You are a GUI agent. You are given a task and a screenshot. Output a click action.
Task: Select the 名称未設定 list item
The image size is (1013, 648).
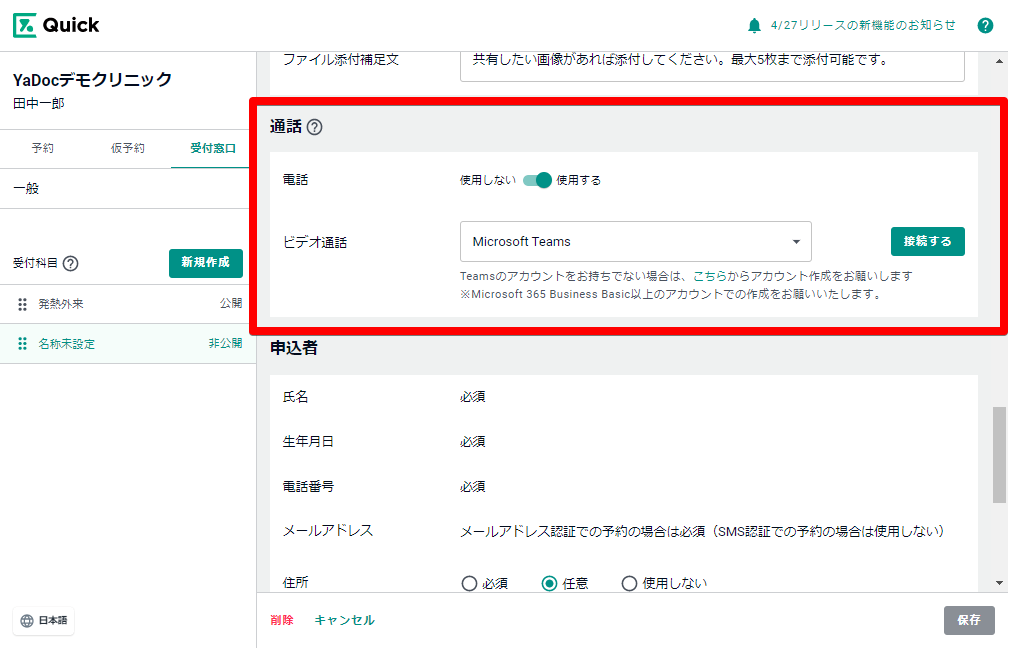(x=128, y=344)
